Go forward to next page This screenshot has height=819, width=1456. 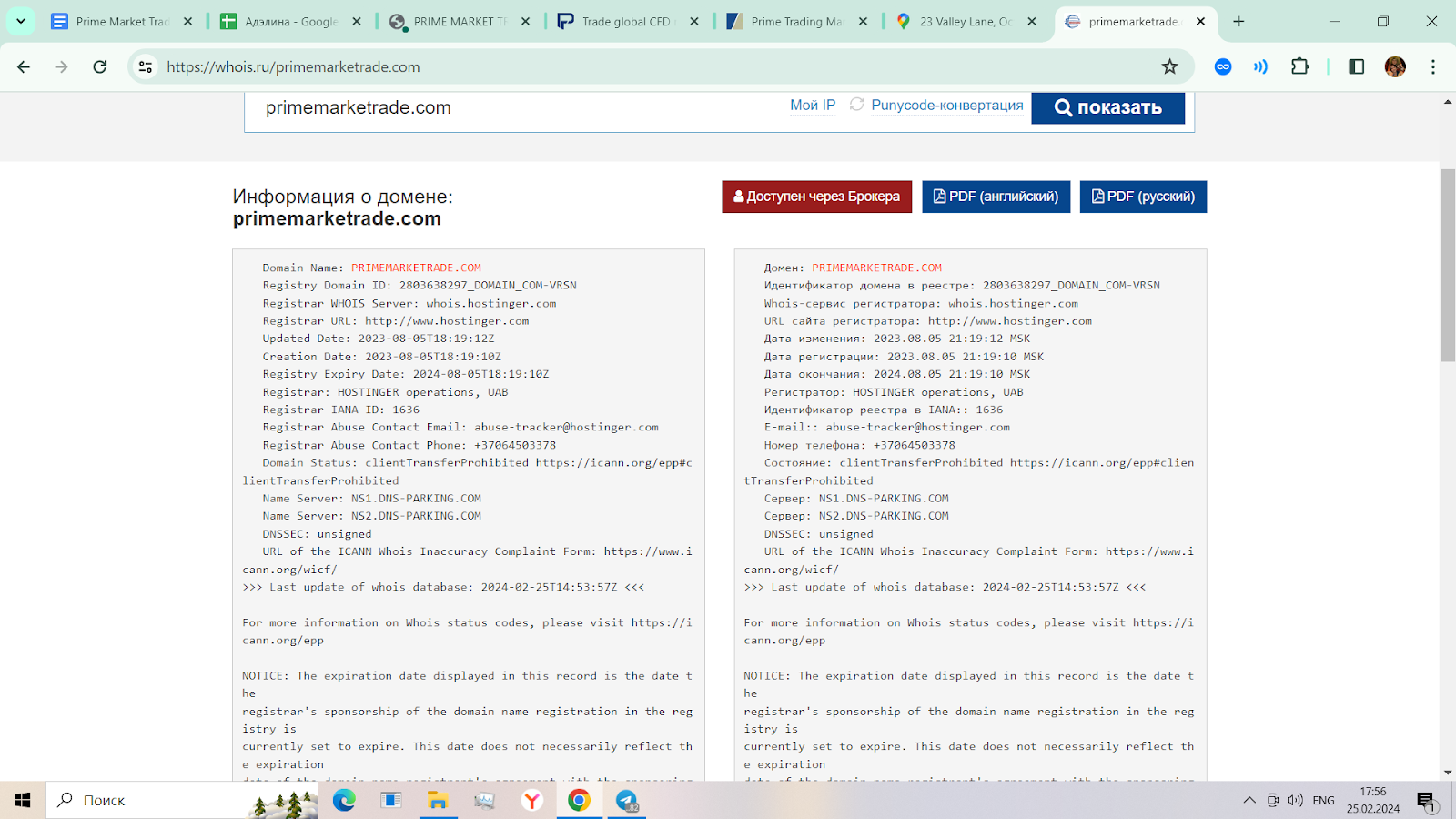[61, 66]
